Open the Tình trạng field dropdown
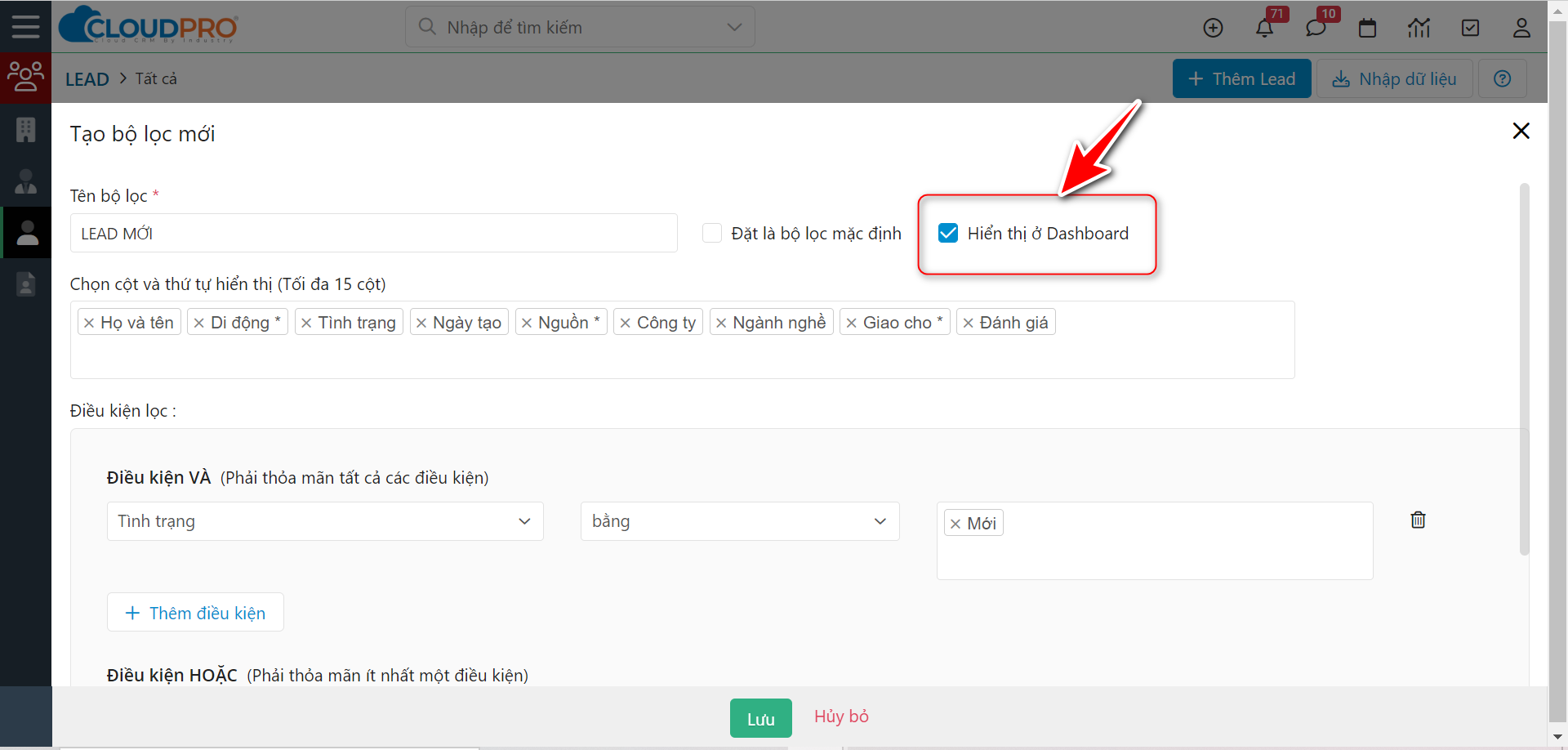The image size is (1568, 750). 325,521
